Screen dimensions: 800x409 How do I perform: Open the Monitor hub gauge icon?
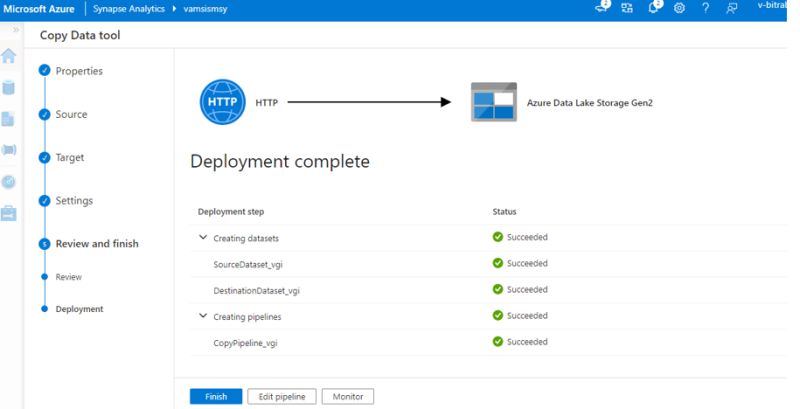(x=9, y=182)
